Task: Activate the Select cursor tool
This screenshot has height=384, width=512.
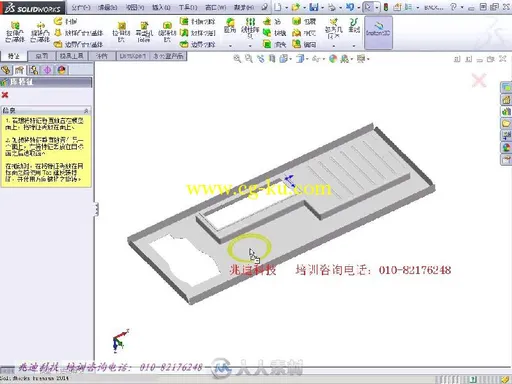Action: point(368,7)
